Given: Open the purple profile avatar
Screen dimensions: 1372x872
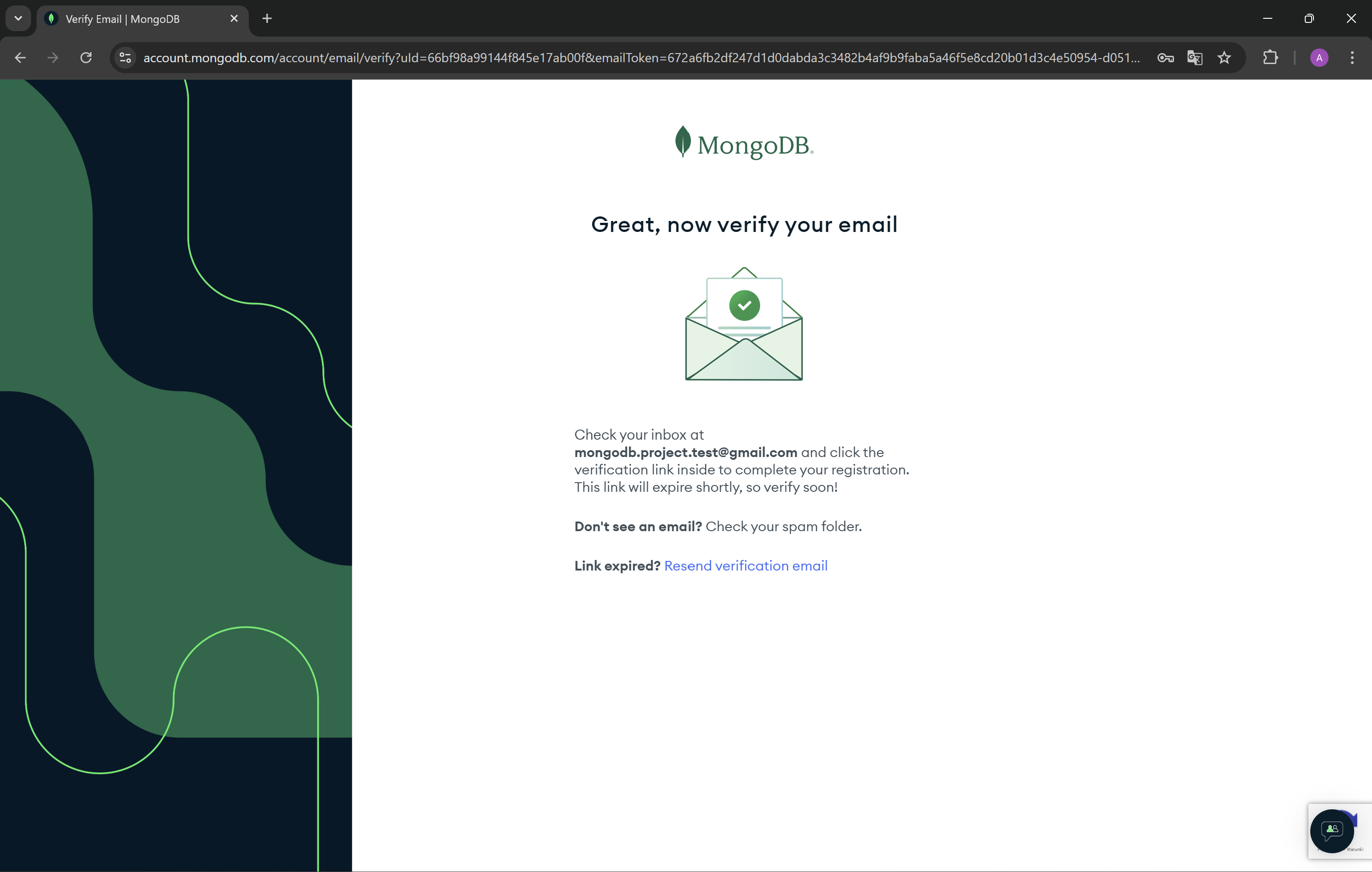Looking at the screenshot, I should coord(1319,58).
